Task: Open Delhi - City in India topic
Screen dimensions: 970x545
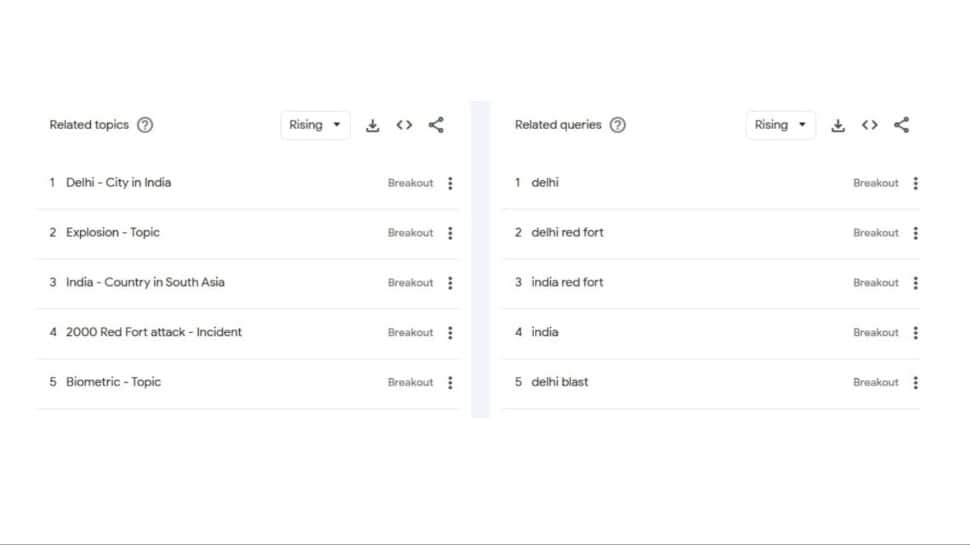Action: pyautogui.click(x=118, y=183)
